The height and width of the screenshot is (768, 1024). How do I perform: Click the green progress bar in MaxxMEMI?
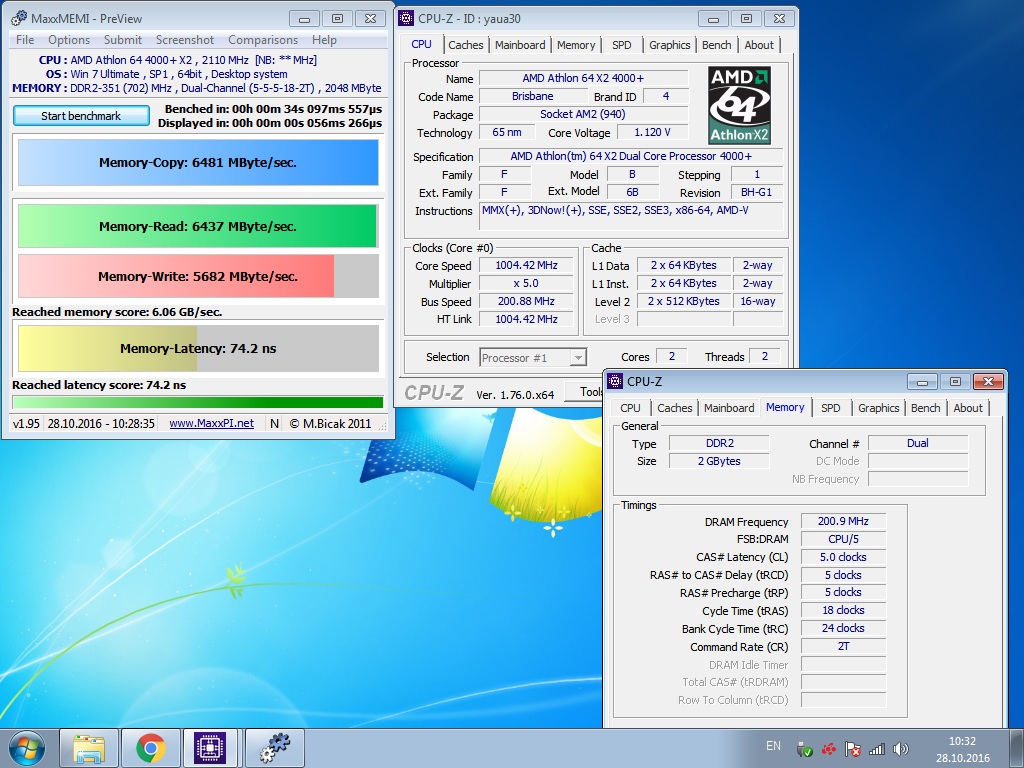click(x=198, y=402)
